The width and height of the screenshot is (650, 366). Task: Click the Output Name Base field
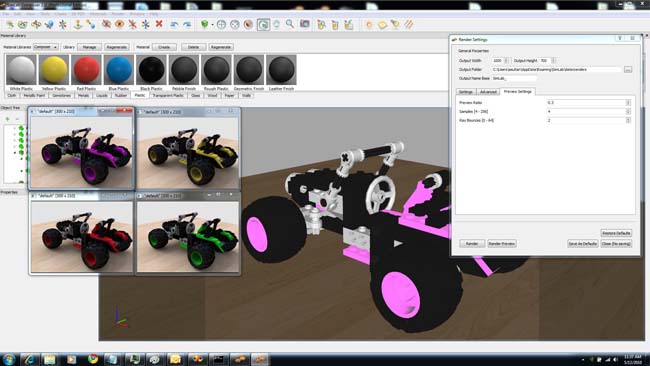[514, 78]
